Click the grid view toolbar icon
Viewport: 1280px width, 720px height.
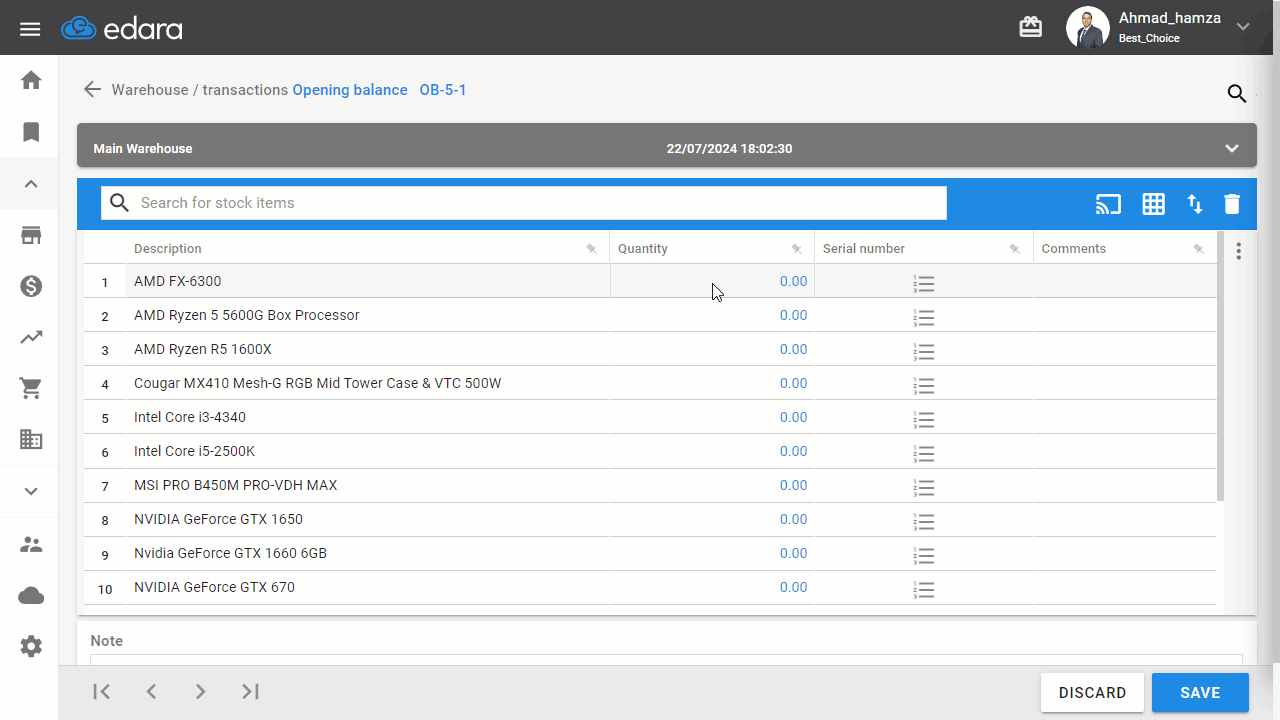tap(1154, 204)
